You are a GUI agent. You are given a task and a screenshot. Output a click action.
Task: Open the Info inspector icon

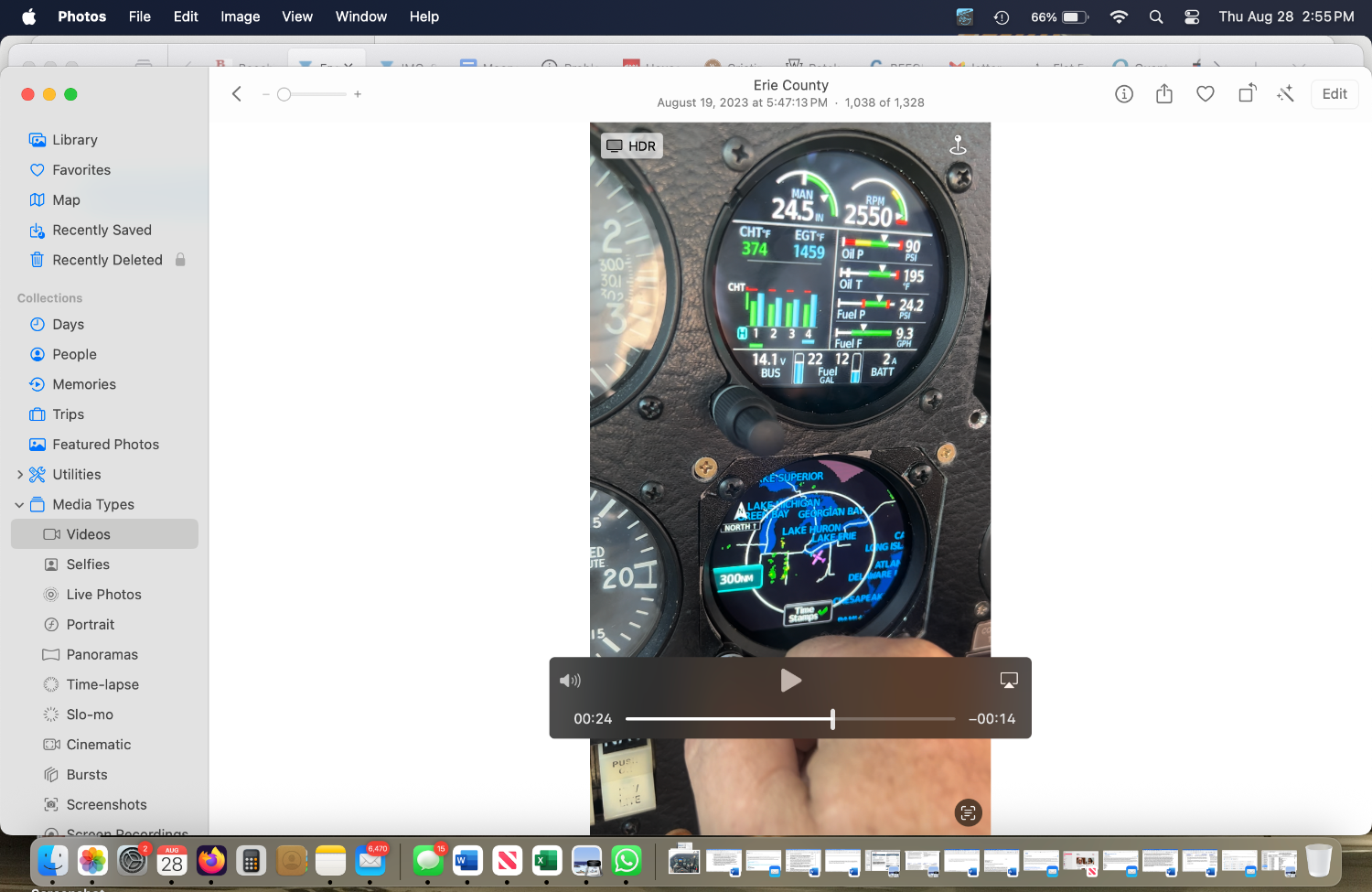pyautogui.click(x=1124, y=93)
